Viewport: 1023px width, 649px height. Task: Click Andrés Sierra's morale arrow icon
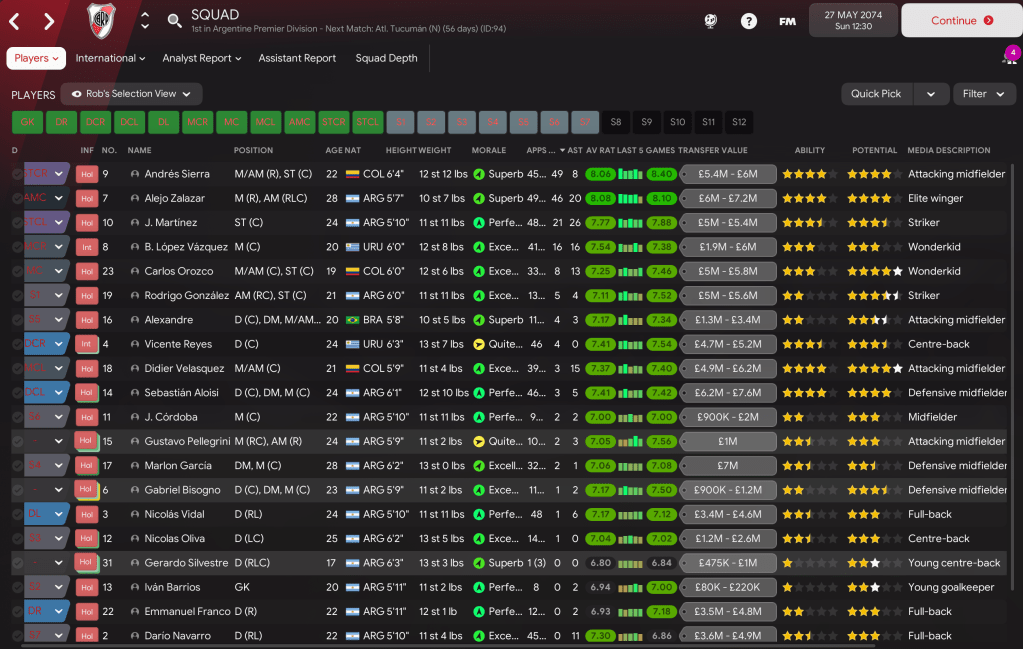479,174
